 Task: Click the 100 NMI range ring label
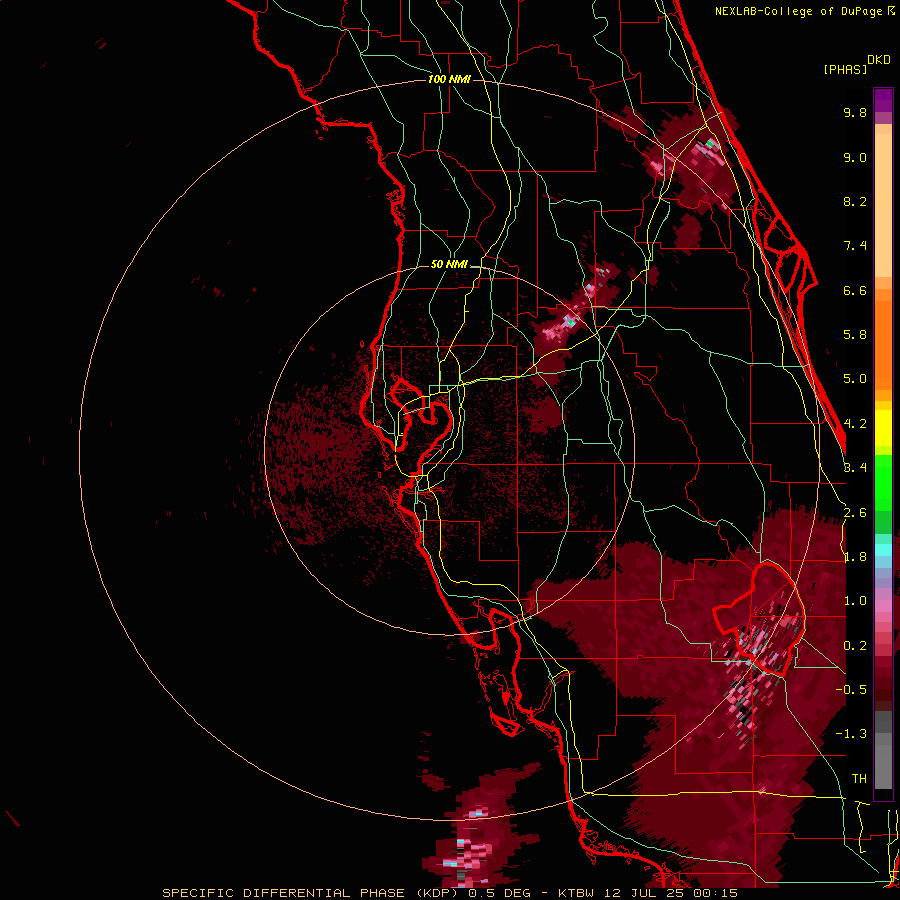449,79
